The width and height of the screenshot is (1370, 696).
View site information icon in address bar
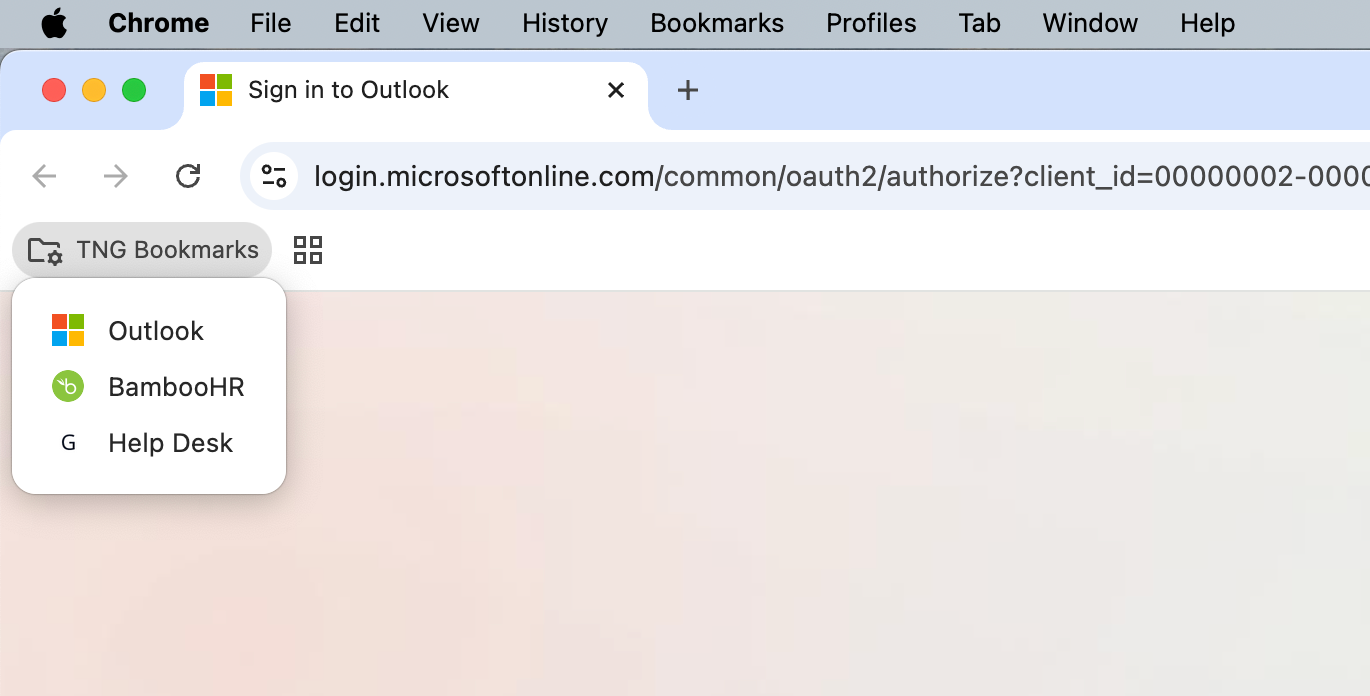point(274,177)
